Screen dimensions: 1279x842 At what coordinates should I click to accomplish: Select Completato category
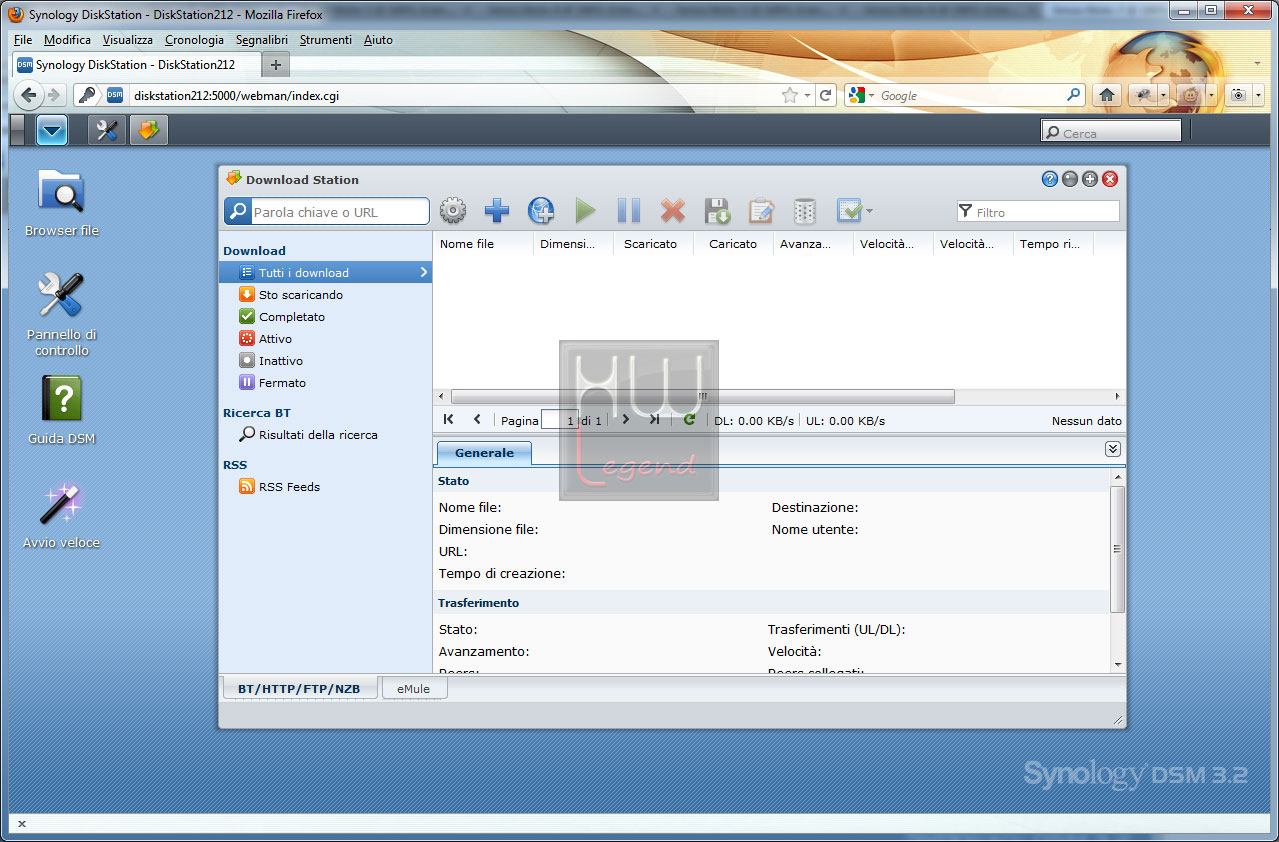(326, 316)
